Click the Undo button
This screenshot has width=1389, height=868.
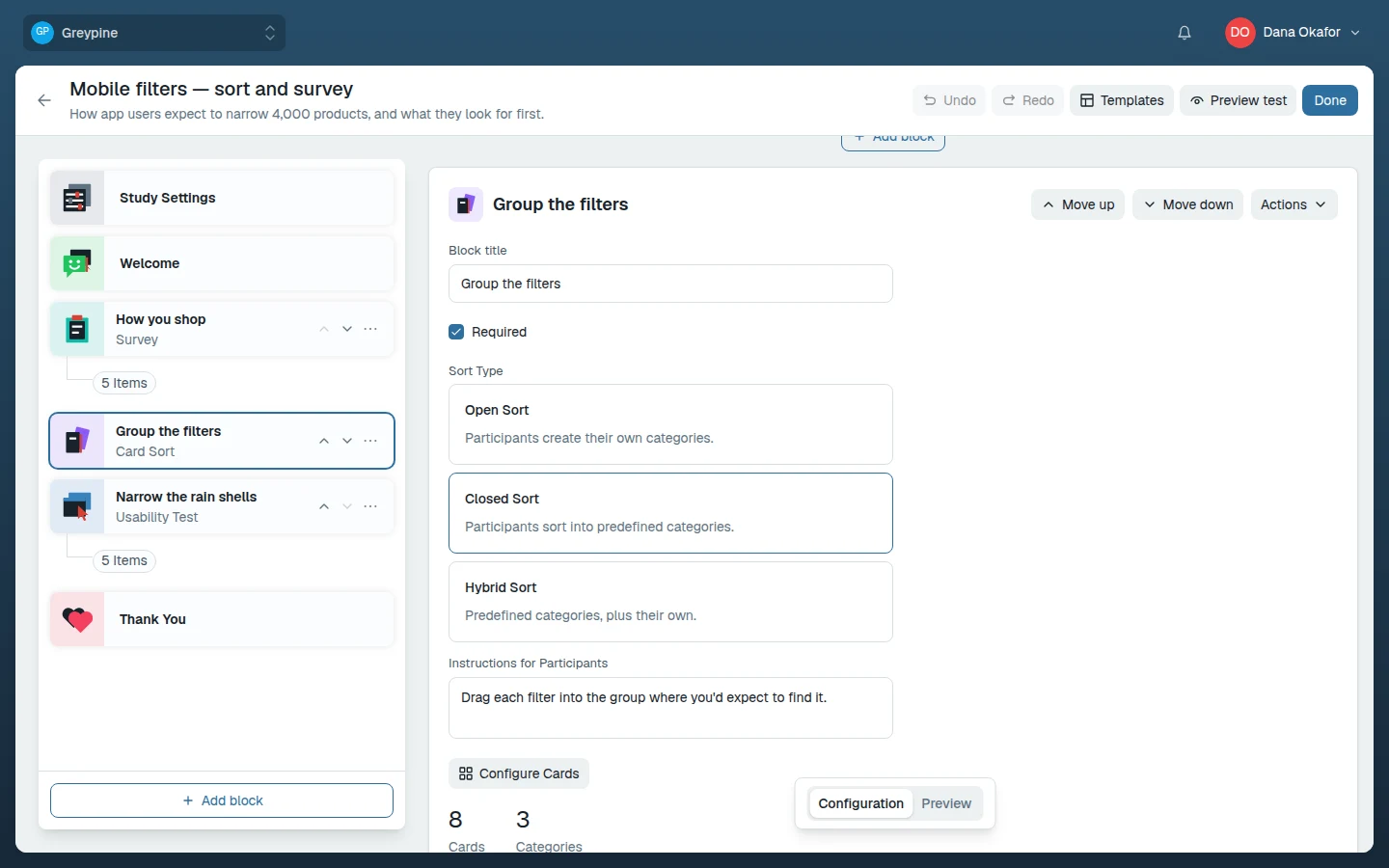coord(949,100)
